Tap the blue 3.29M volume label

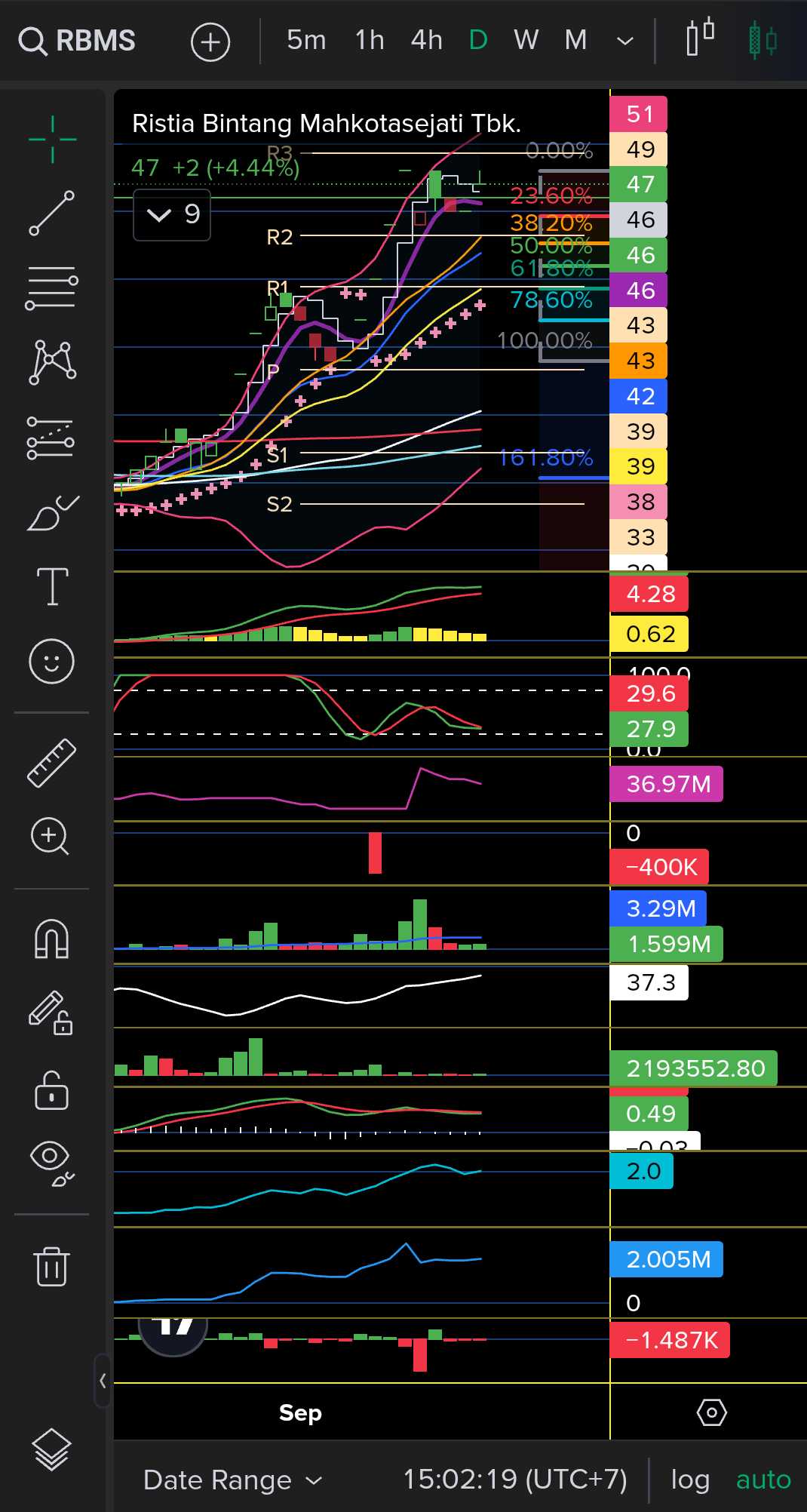click(x=658, y=908)
